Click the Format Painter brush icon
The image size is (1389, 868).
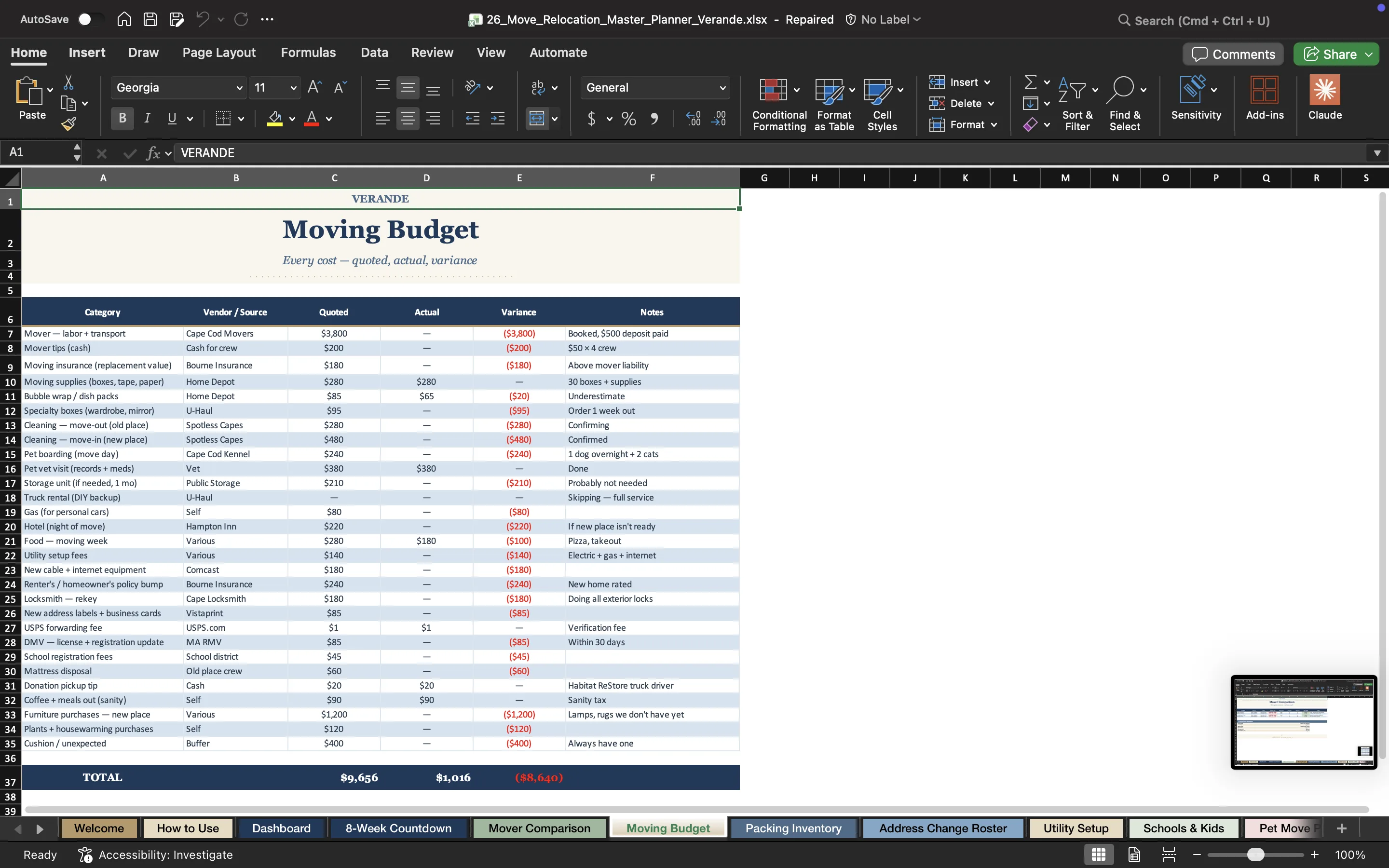(69, 124)
